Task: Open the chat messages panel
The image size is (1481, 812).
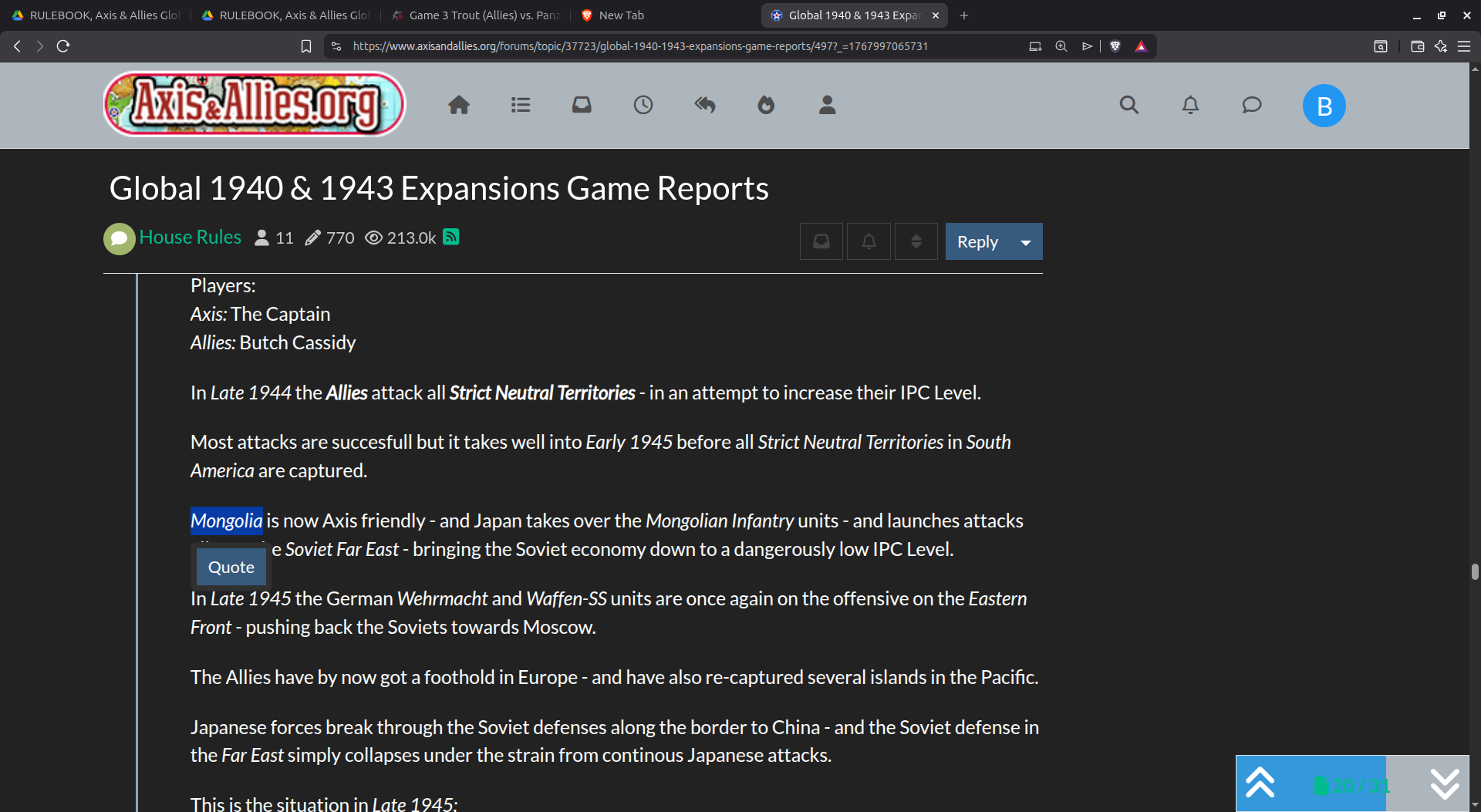Action: 1250,105
